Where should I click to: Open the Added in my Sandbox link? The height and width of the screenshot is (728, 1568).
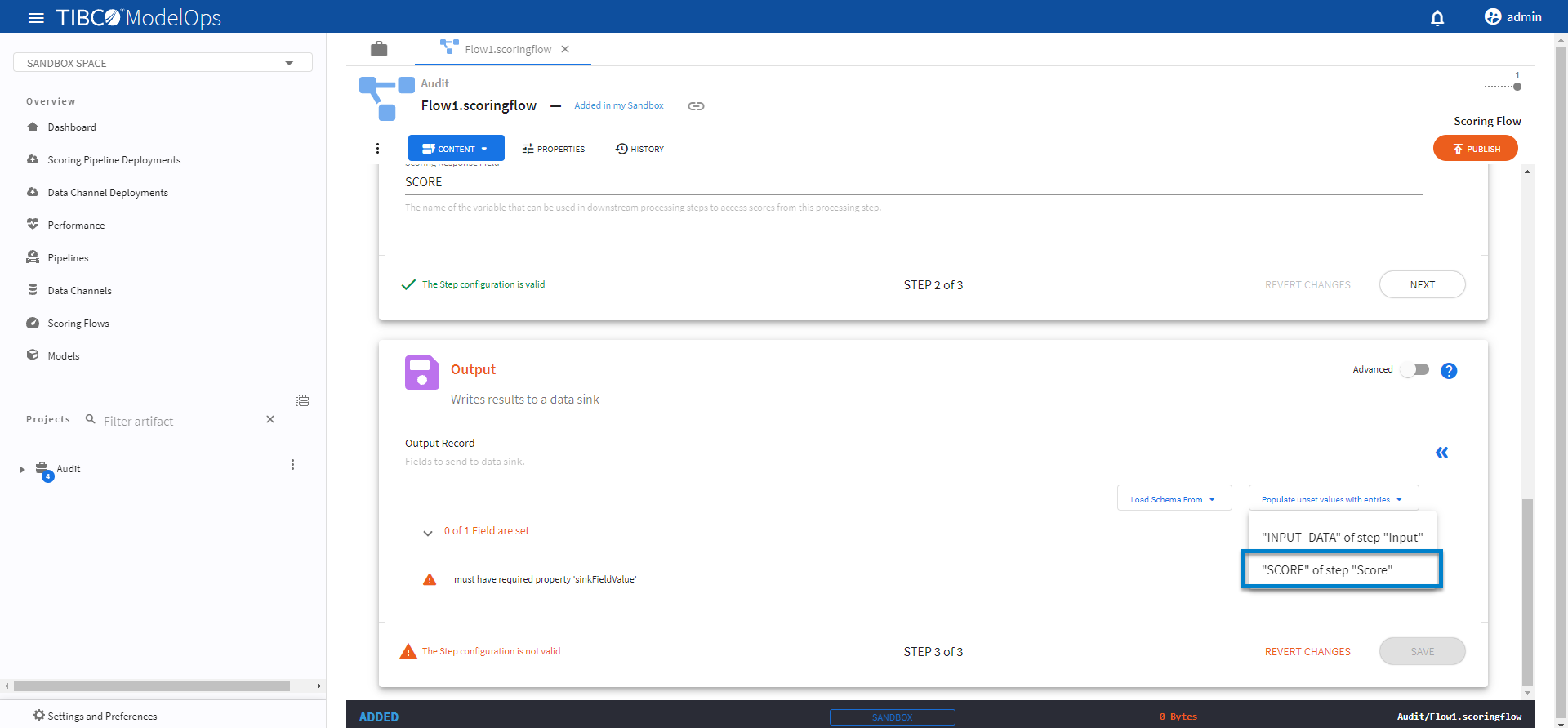coord(618,105)
